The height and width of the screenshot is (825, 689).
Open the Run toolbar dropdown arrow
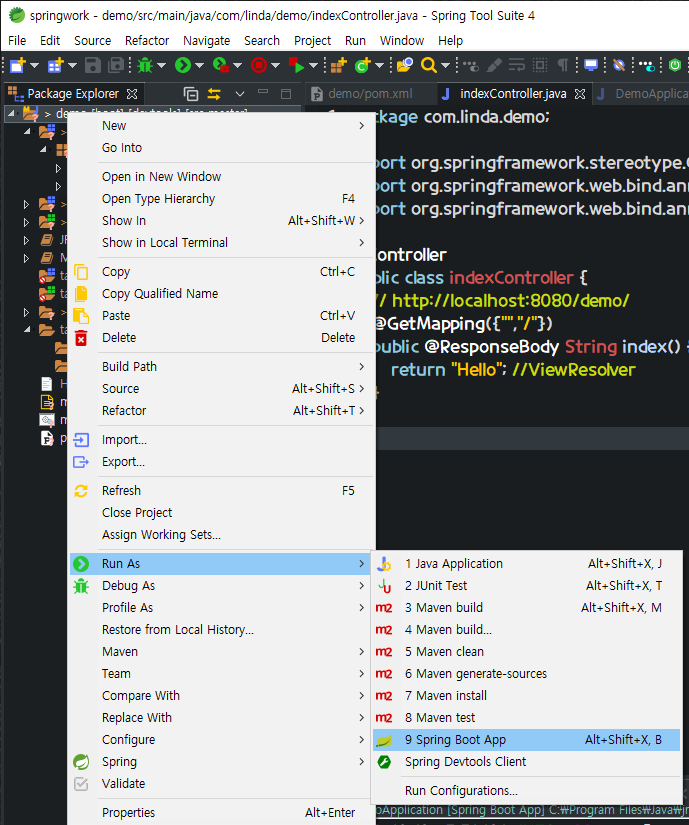199,65
